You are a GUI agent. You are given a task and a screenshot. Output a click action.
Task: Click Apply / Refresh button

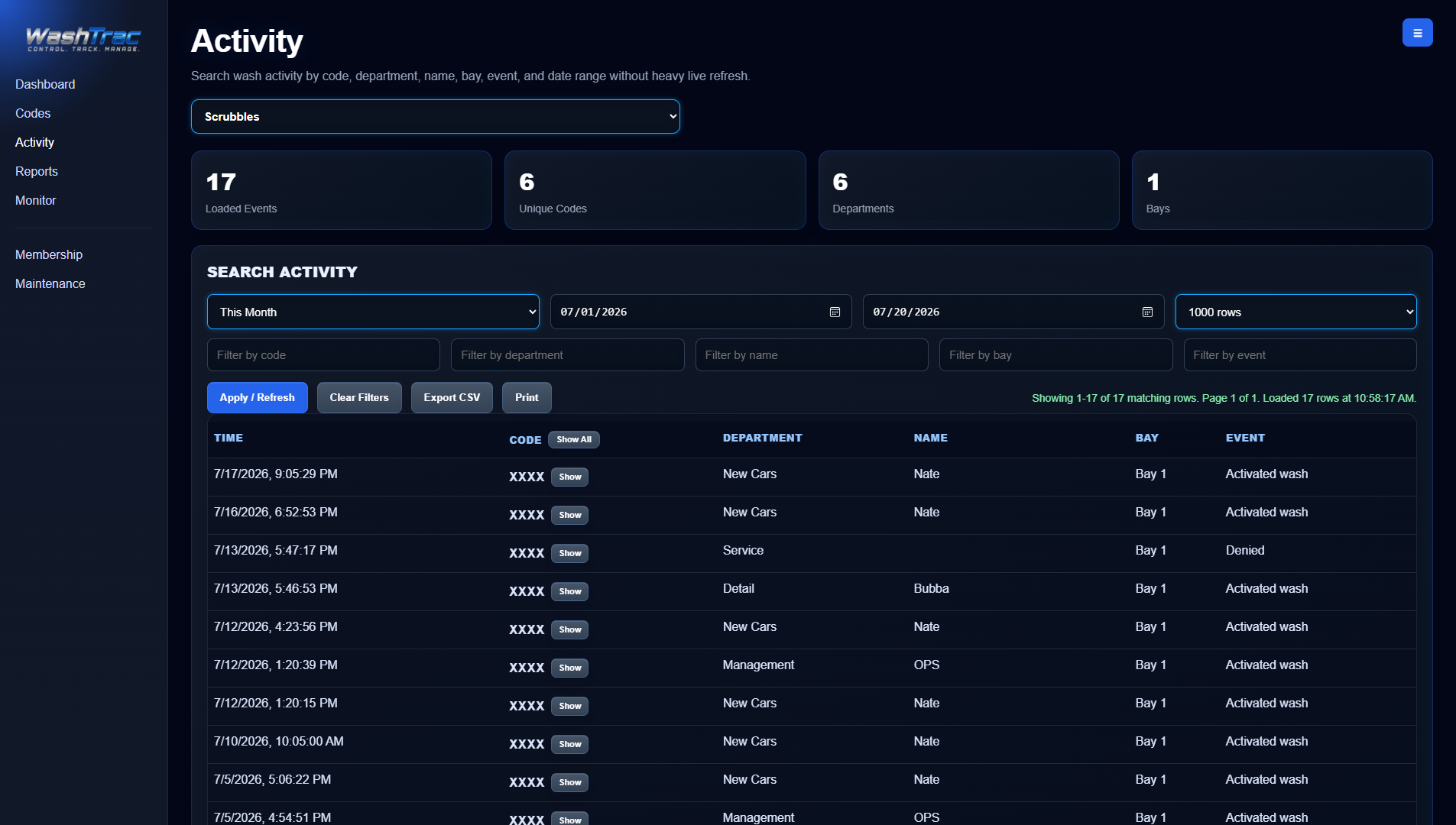tap(258, 397)
